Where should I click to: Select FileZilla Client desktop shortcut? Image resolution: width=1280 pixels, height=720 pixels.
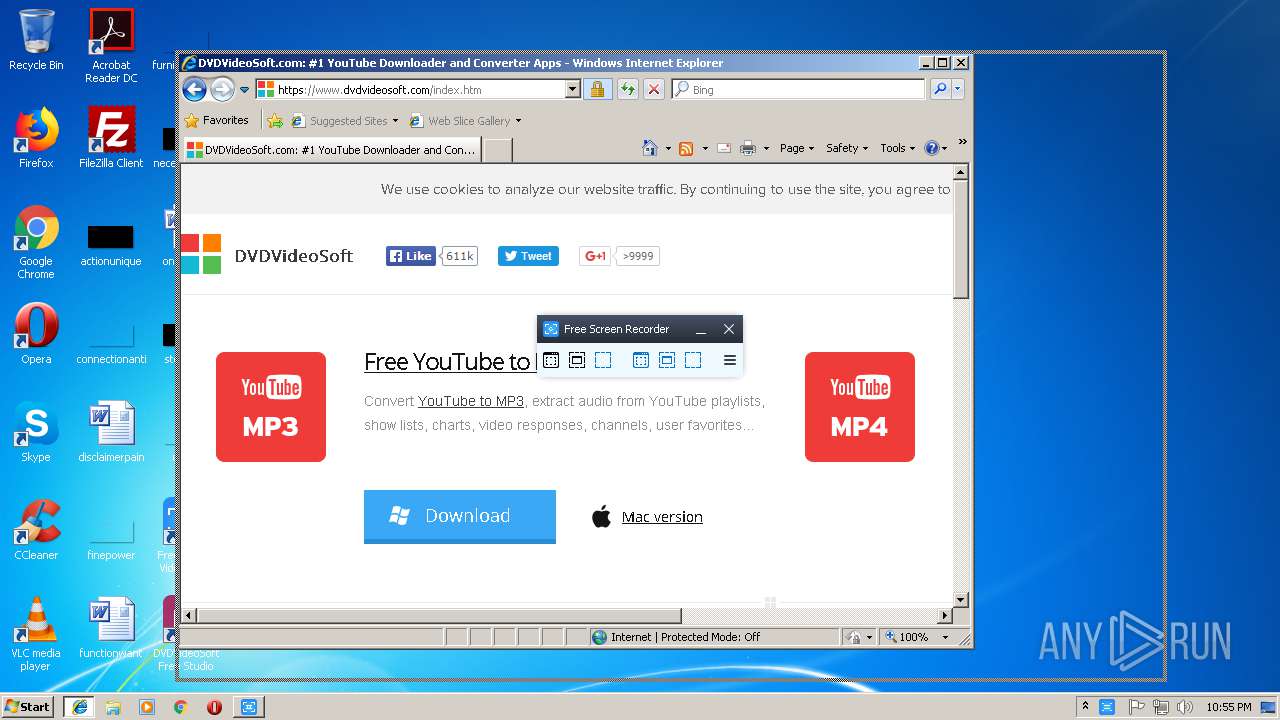pyautogui.click(x=111, y=138)
